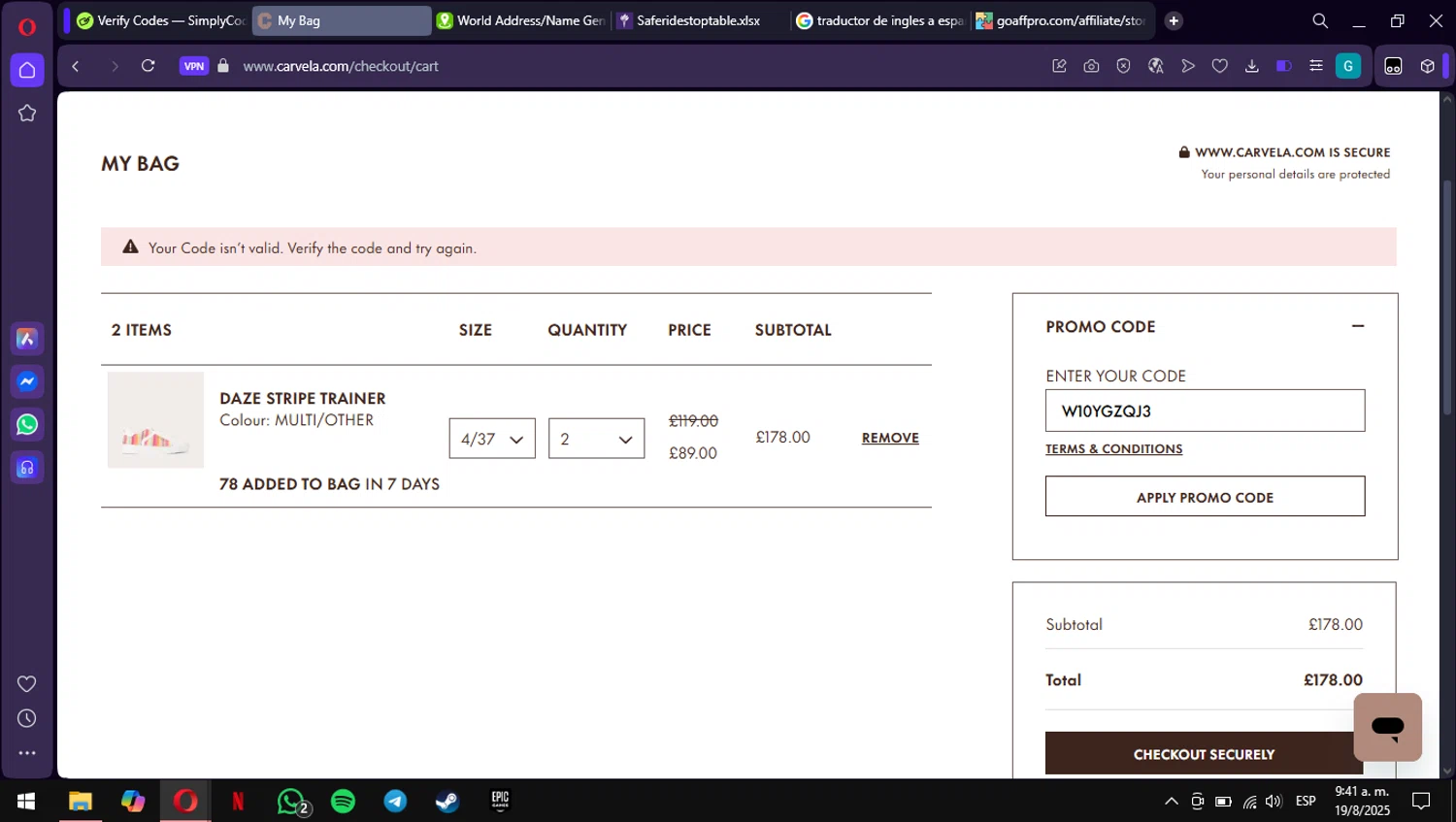1456x822 pixels.
Task: Open Messenger in Opera sidebar
Action: [x=27, y=381]
